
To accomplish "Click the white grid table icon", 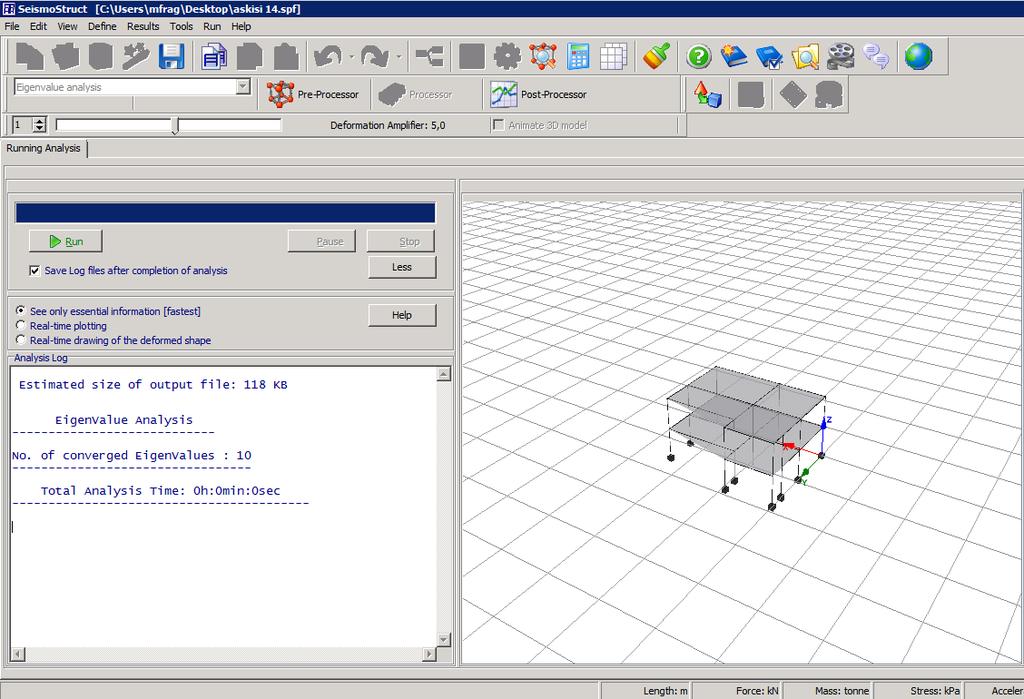I will 613,56.
